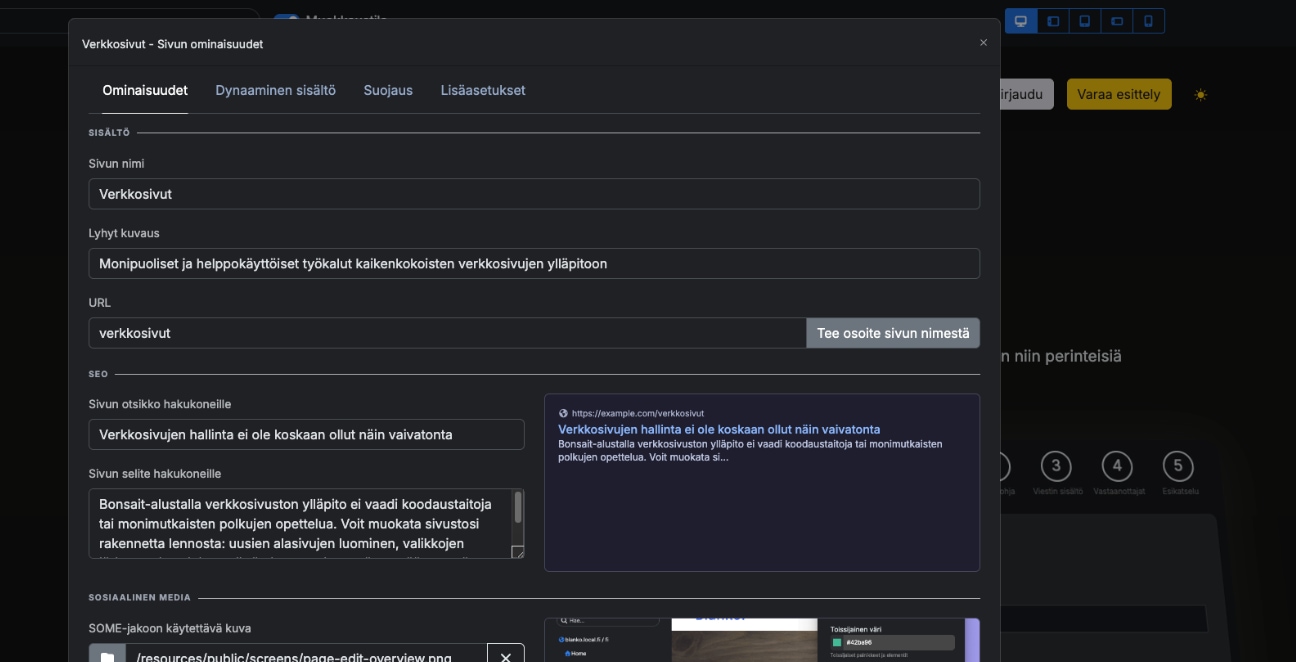
Task: Choose the mobile landscape preview icon
Action: click(1117, 21)
